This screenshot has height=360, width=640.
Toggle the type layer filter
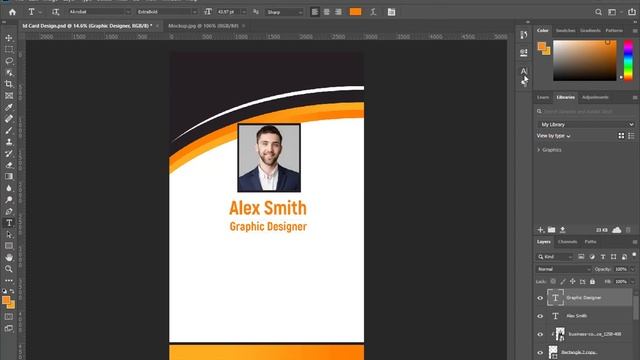coord(602,257)
